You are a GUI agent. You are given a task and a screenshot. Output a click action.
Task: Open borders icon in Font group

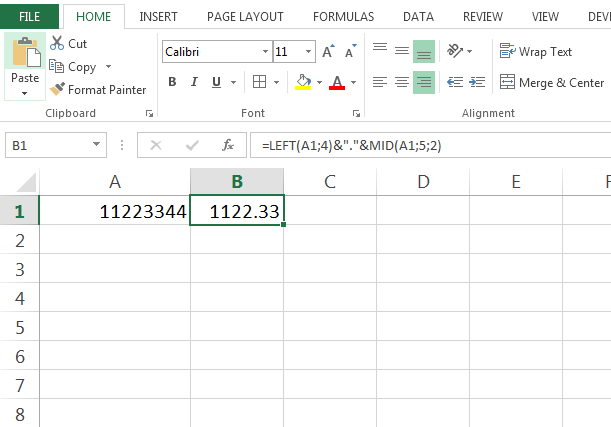259,82
